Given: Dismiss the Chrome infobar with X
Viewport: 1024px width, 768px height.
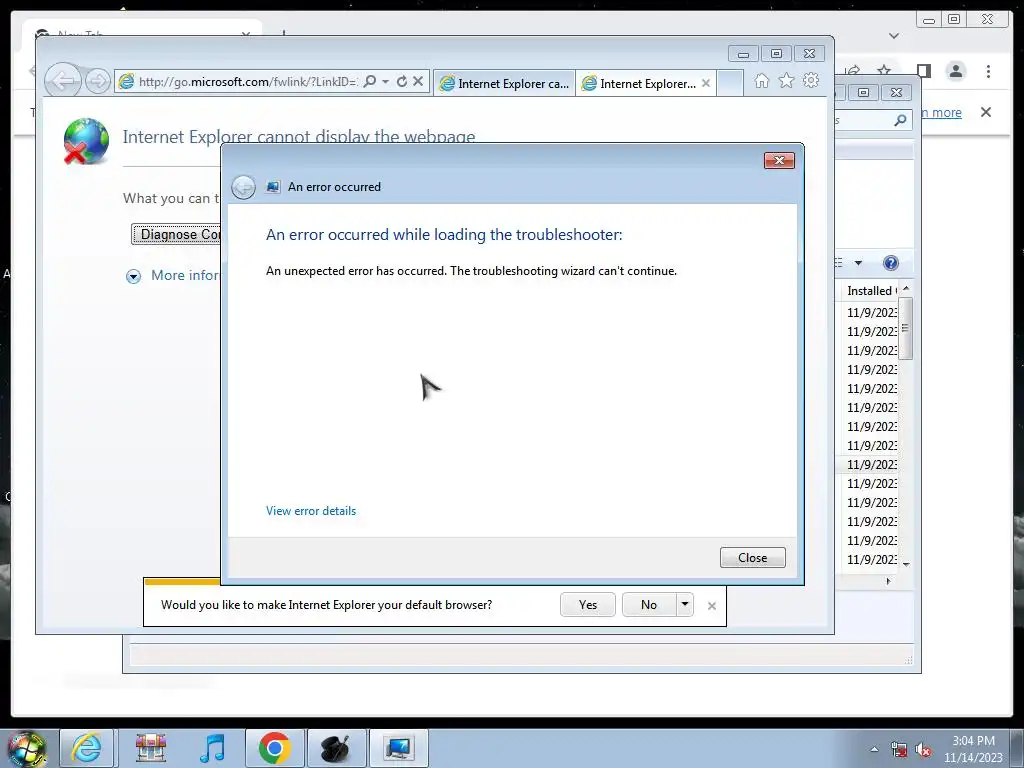Looking at the screenshot, I should pos(986,112).
